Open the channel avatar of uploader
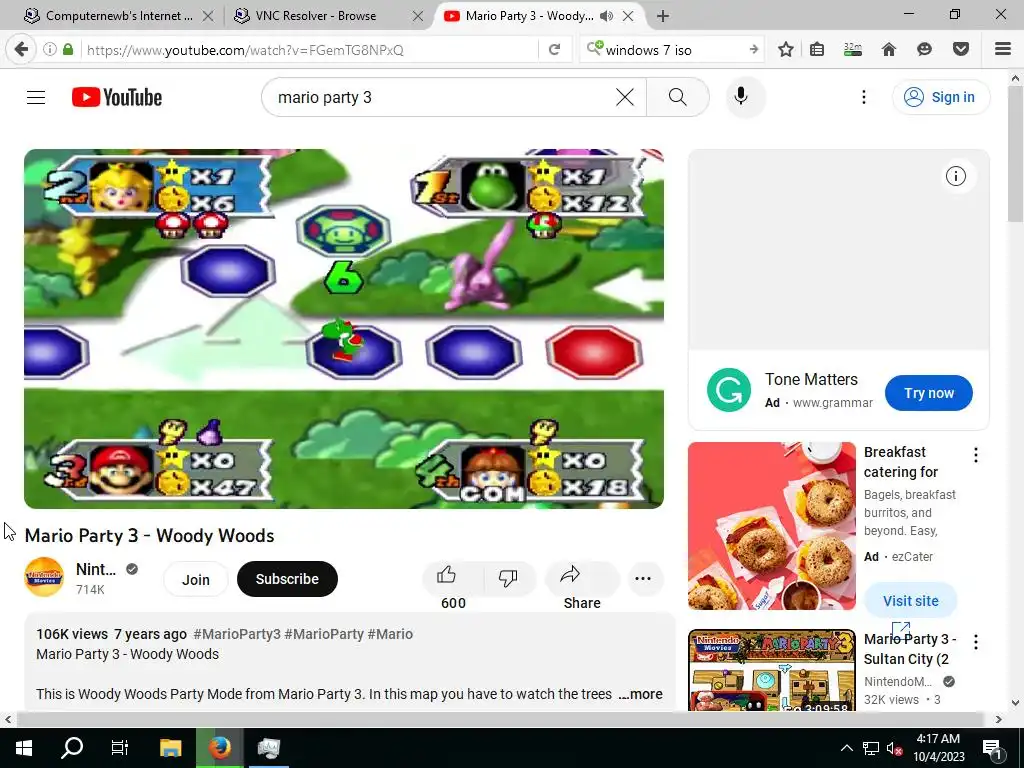Viewport: 1024px width, 768px height. [x=44, y=577]
